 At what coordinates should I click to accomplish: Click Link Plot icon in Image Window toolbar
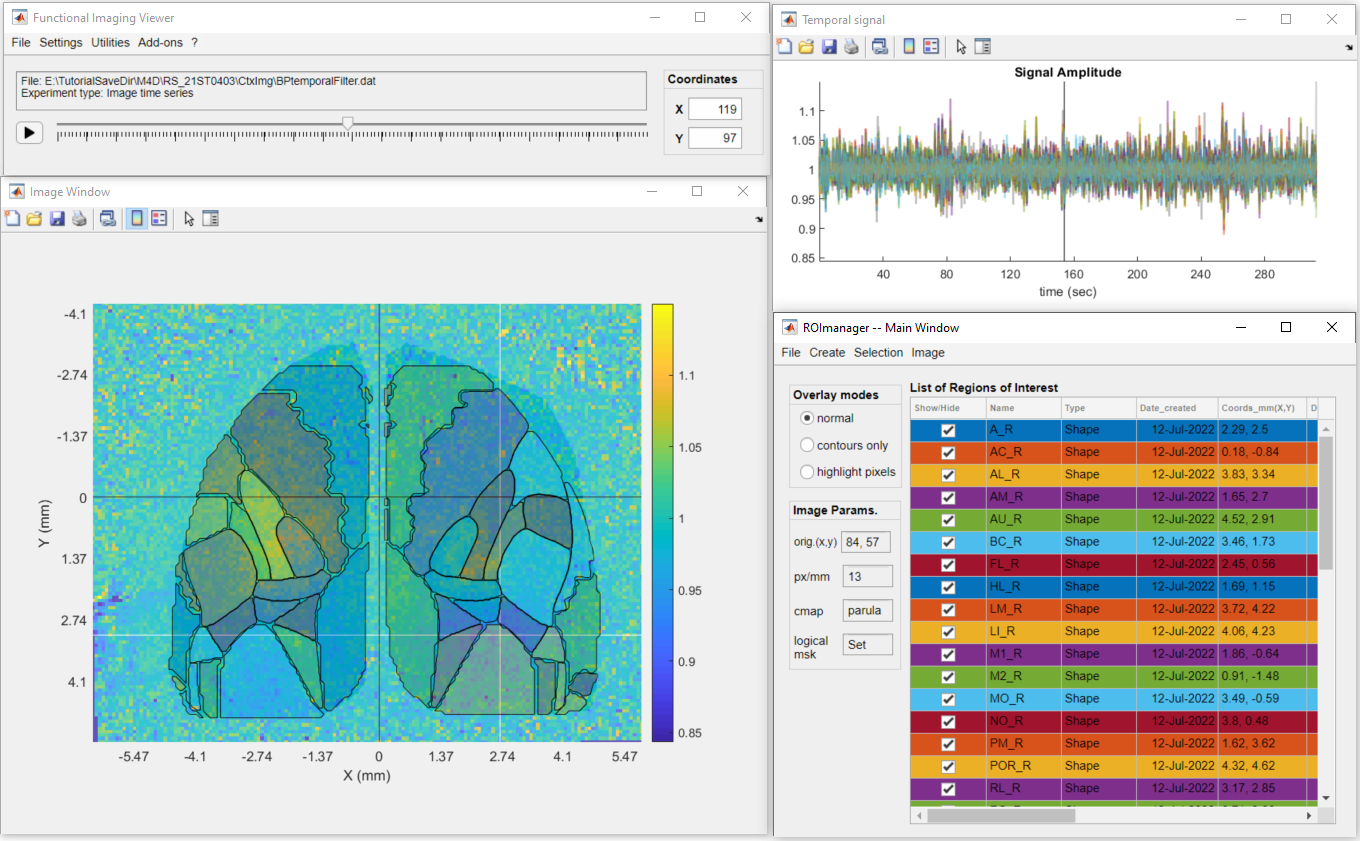pyautogui.click(x=108, y=219)
